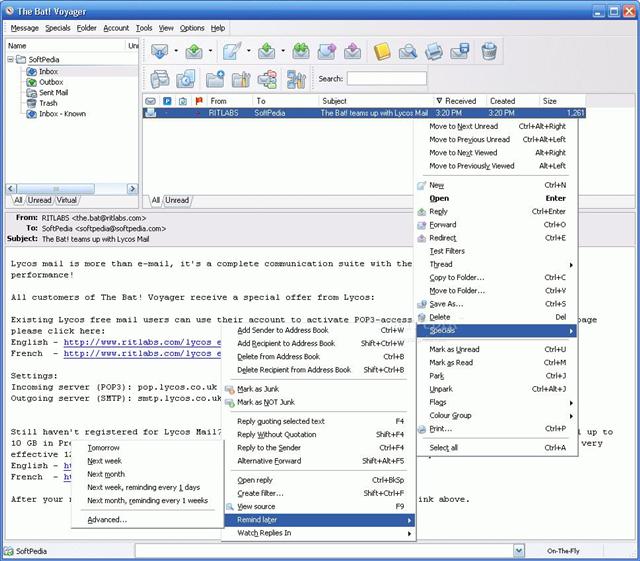Image resolution: width=640 pixels, height=561 pixels.
Task: Click the redirect message purple-arrow icon
Action: pyautogui.click(x=352, y=51)
